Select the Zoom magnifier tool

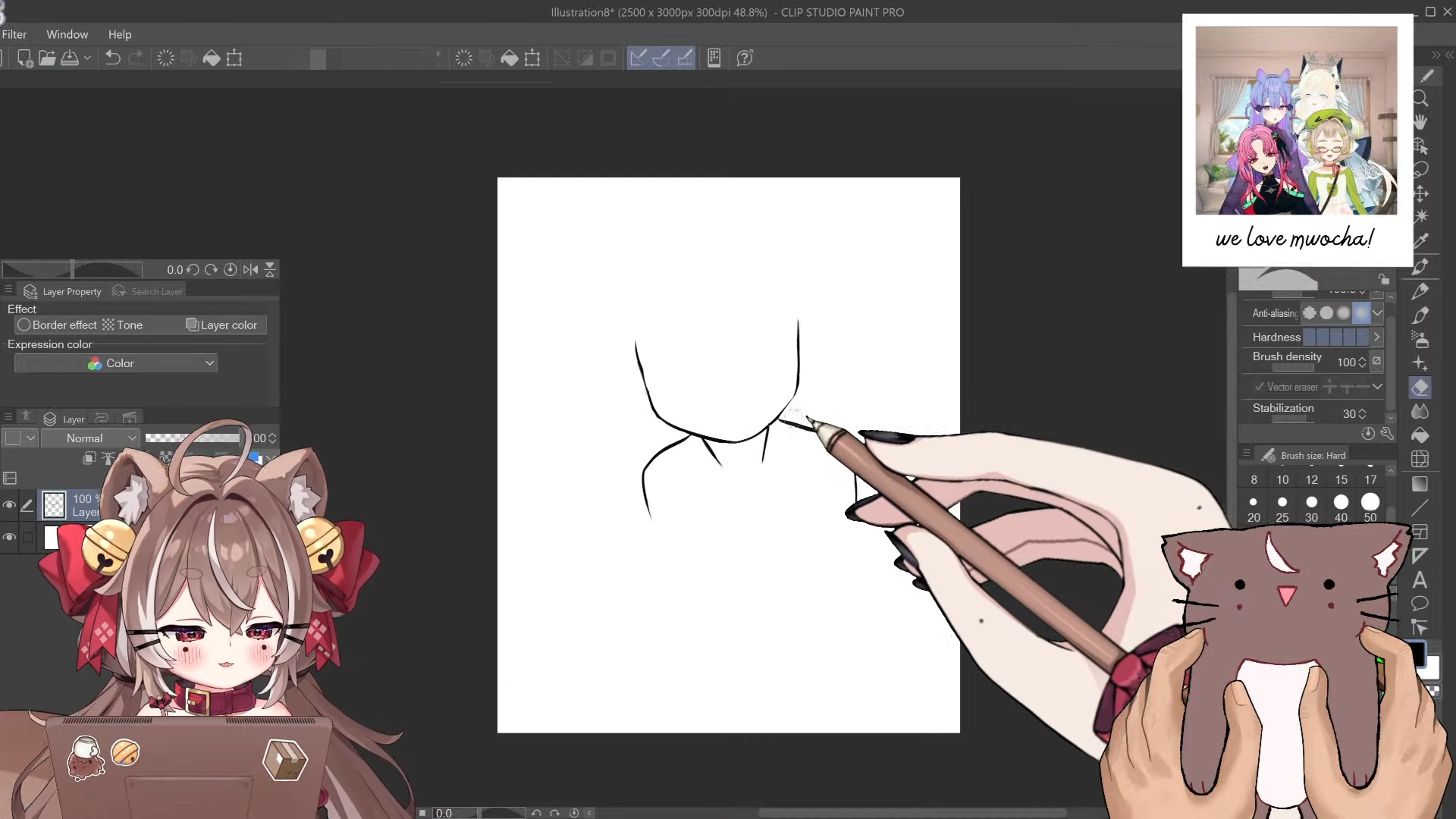click(x=1420, y=99)
